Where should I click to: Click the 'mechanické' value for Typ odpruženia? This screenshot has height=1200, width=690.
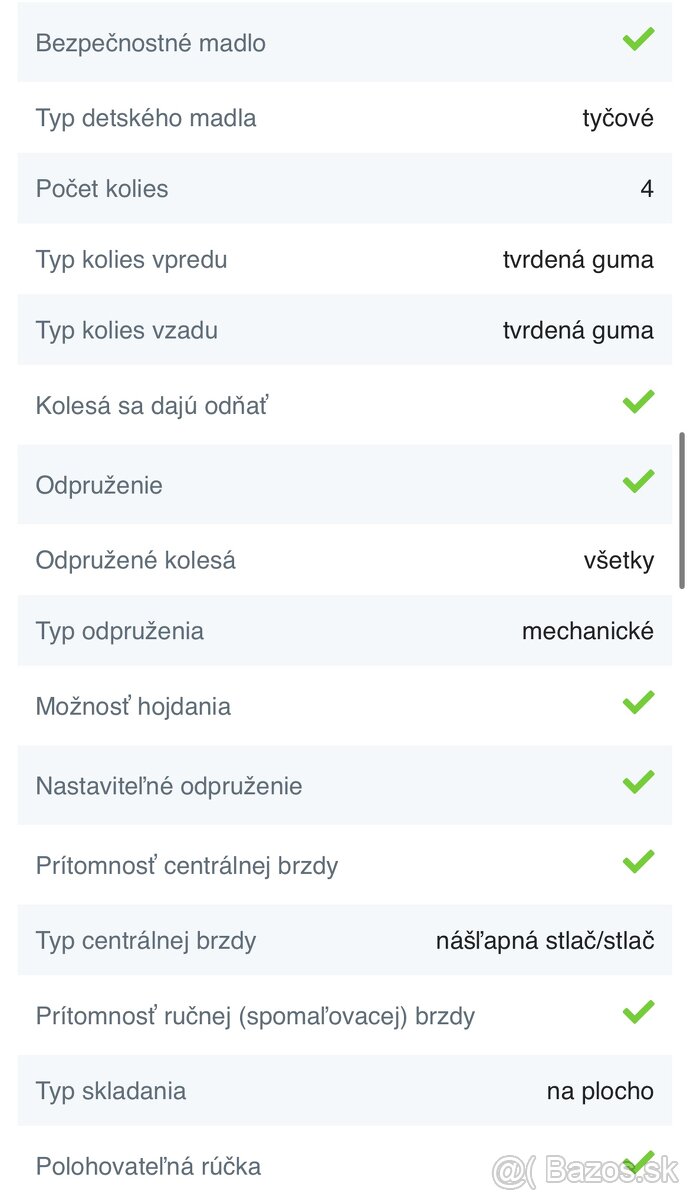click(x=588, y=631)
